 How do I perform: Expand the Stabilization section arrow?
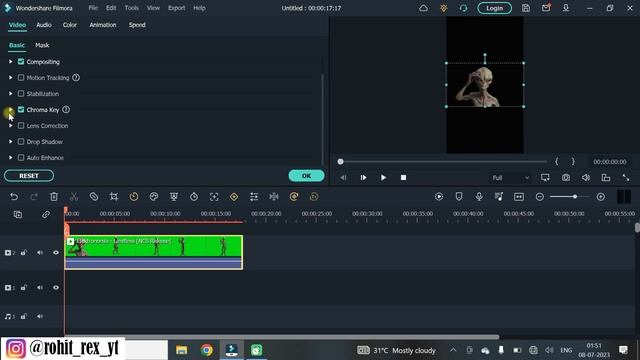(11, 93)
